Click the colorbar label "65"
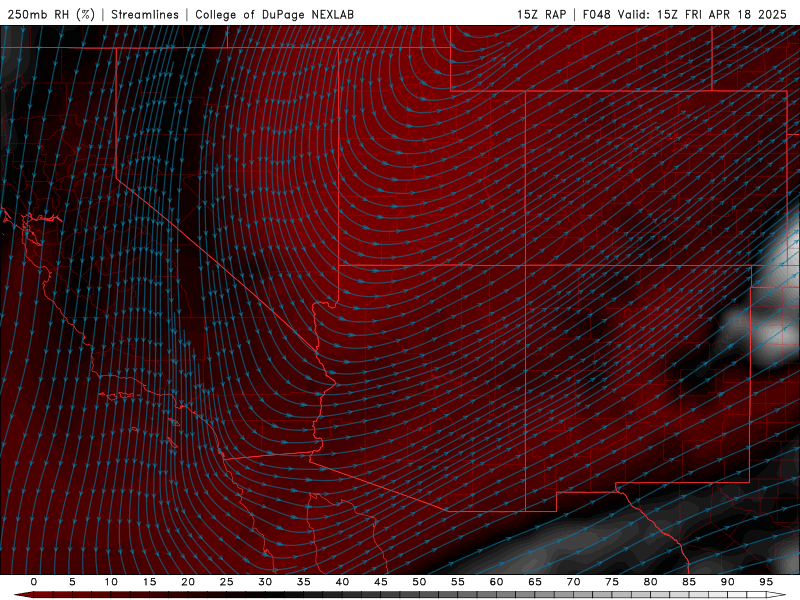This screenshot has width=800, height=600. (535, 582)
